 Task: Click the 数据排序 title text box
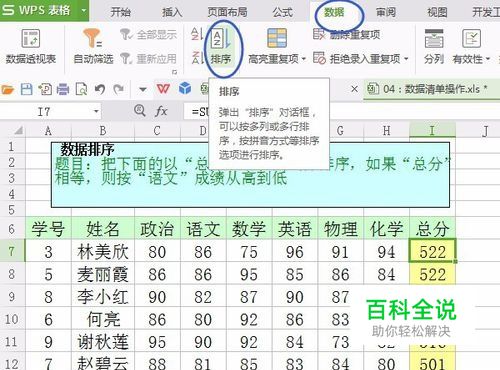tap(250, 175)
